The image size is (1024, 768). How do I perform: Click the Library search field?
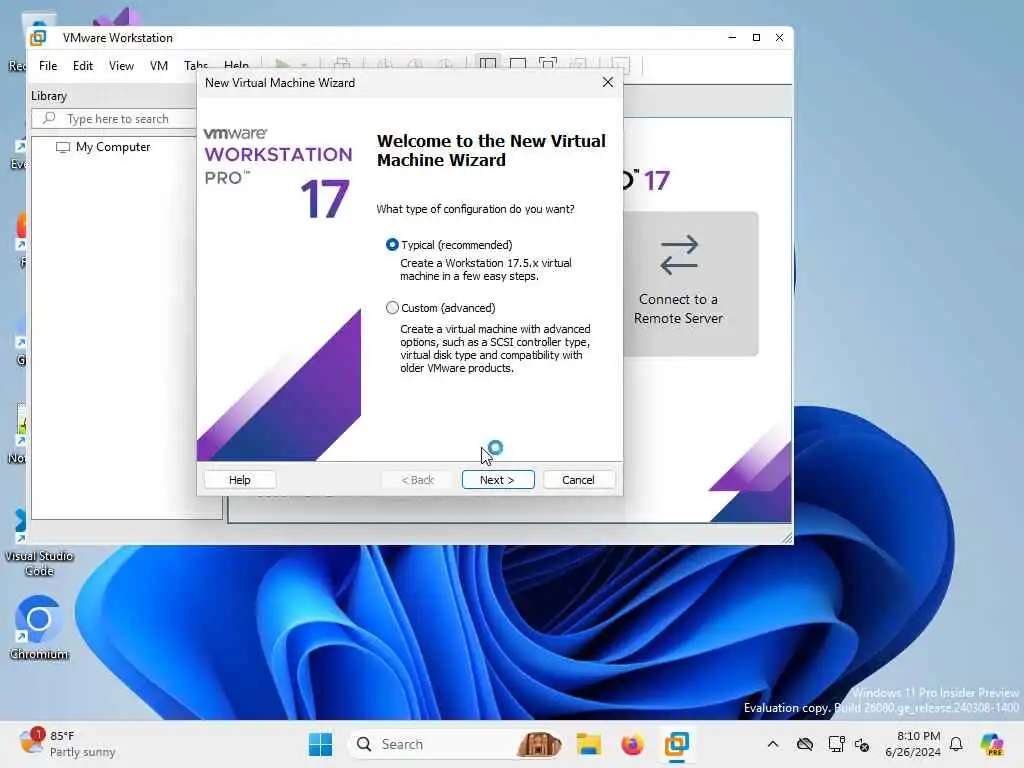click(x=114, y=119)
